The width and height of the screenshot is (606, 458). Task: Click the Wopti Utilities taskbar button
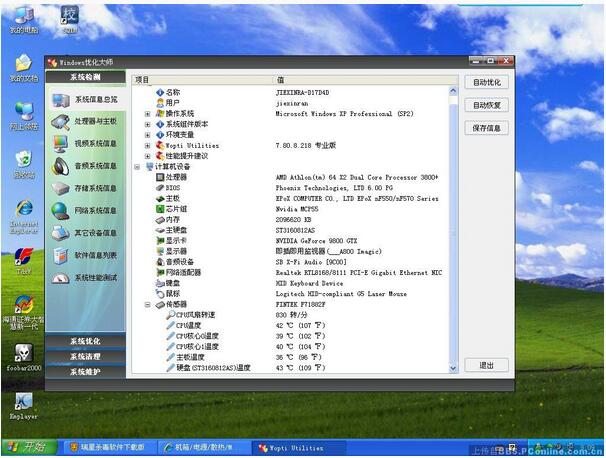point(298,448)
